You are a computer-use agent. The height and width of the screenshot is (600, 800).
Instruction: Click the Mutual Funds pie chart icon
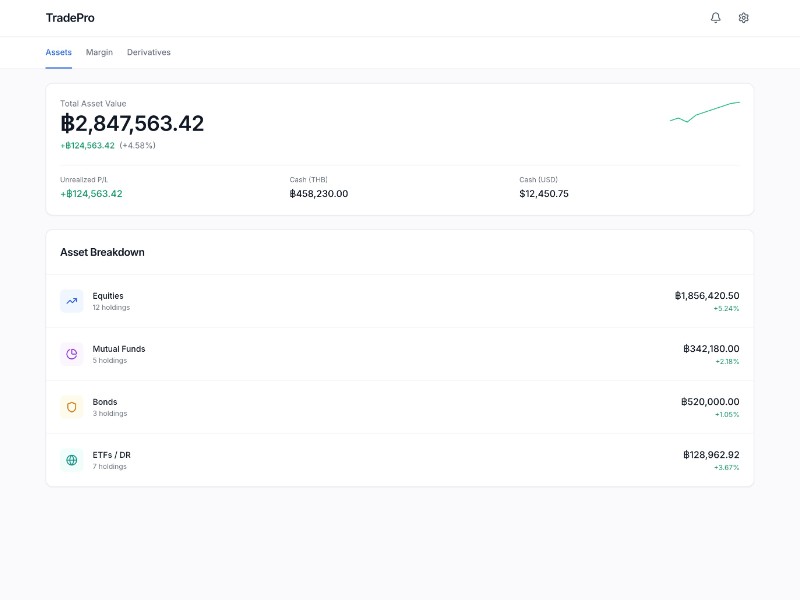(x=71, y=354)
